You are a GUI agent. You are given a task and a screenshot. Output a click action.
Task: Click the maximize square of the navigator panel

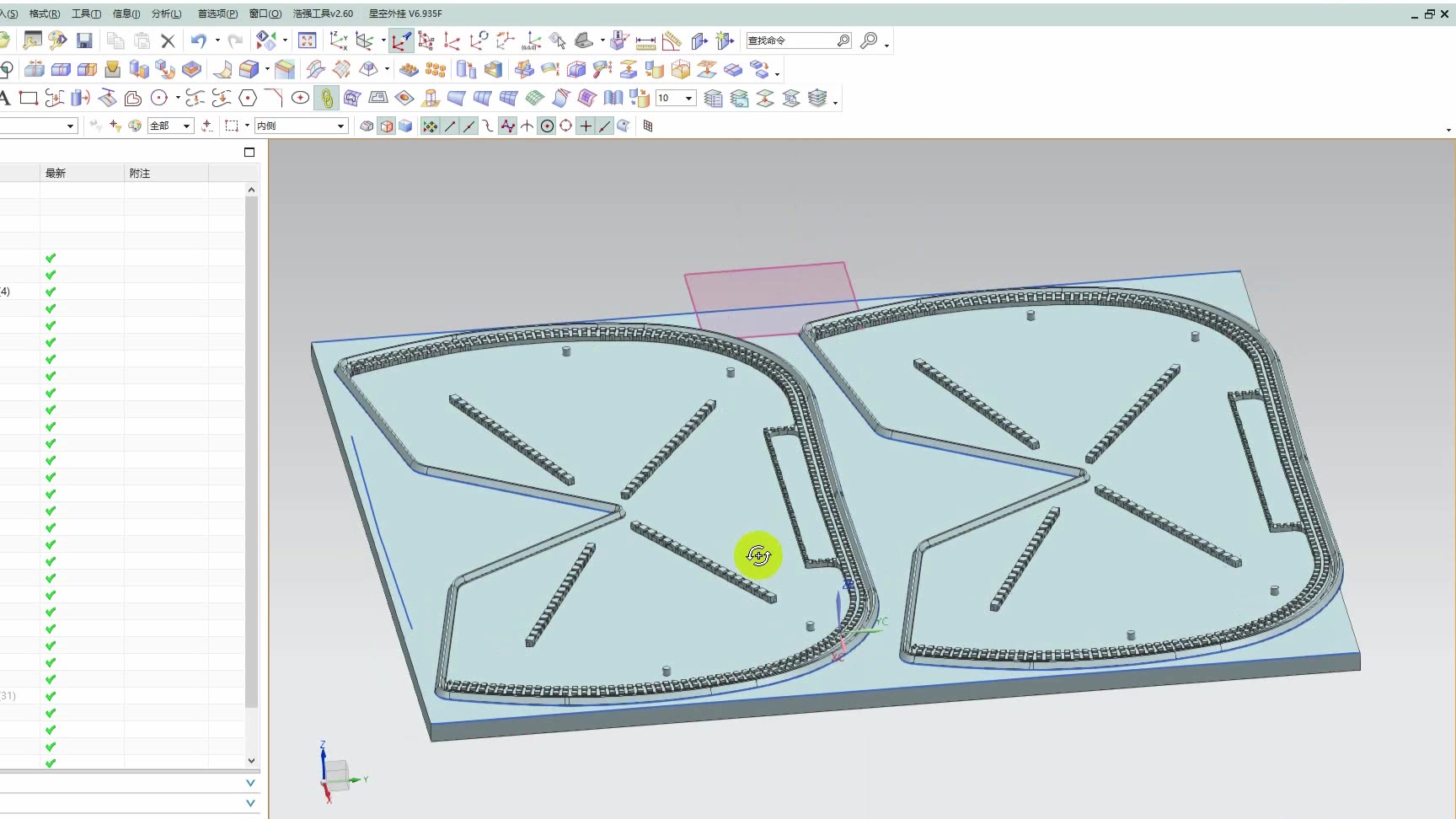(x=249, y=153)
